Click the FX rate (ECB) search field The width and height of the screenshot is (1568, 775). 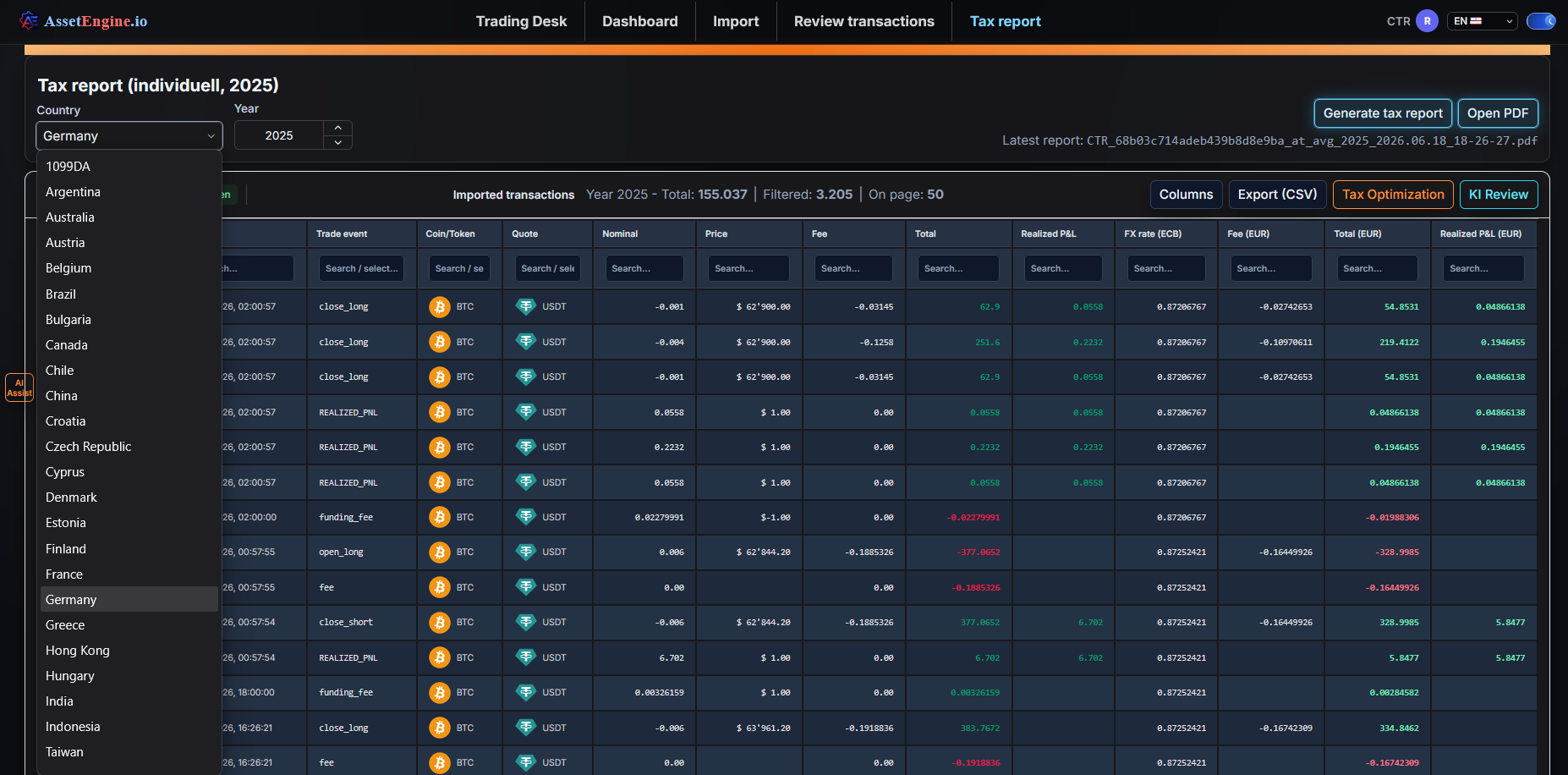(1166, 268)
